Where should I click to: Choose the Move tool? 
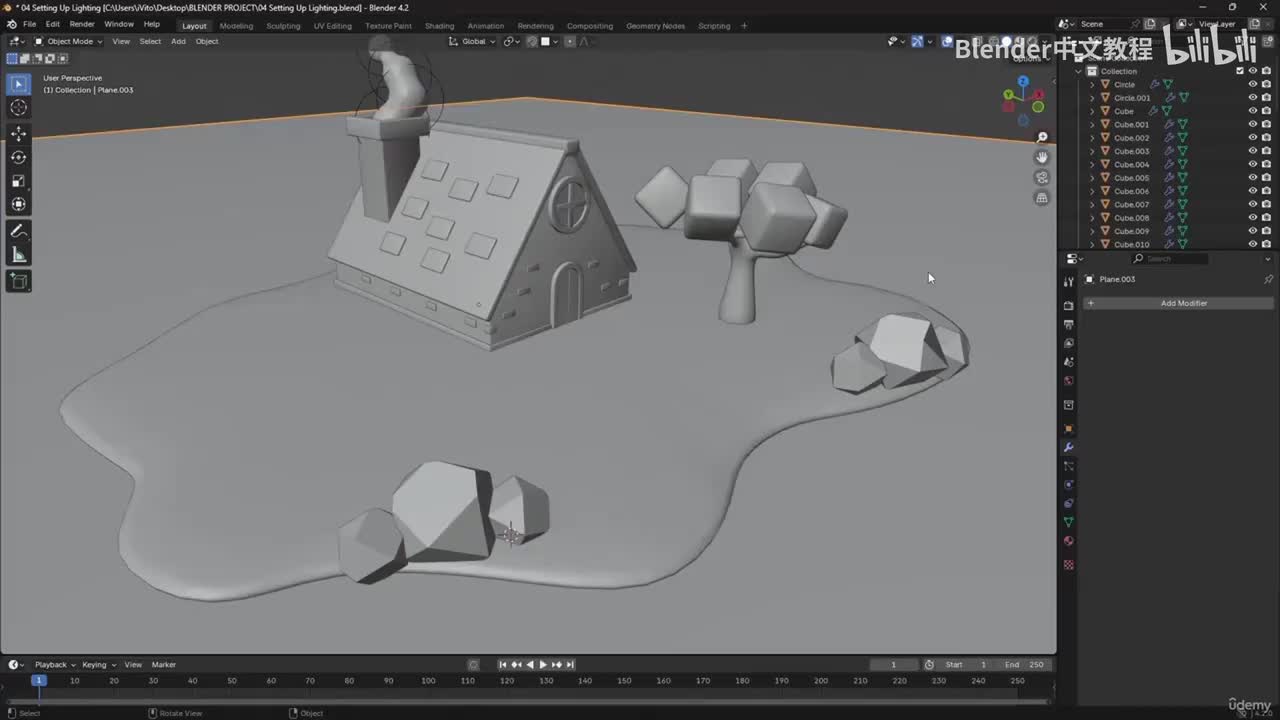coord(18,133)
